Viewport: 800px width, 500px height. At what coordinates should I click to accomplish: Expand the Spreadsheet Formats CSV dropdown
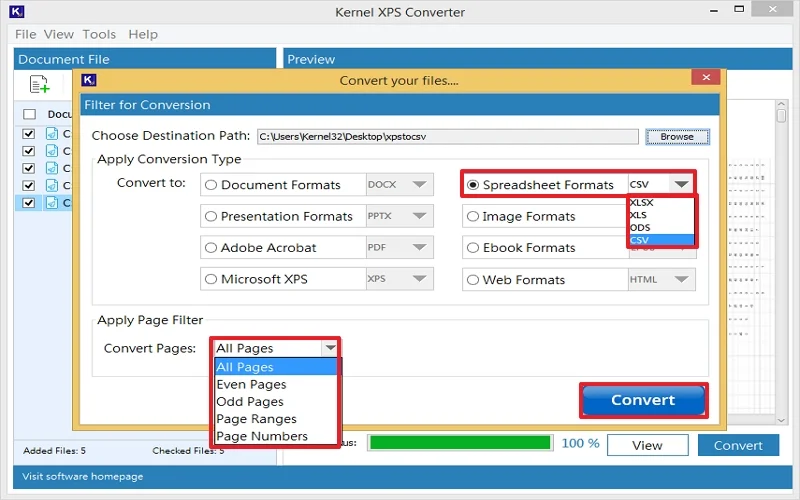681,185
